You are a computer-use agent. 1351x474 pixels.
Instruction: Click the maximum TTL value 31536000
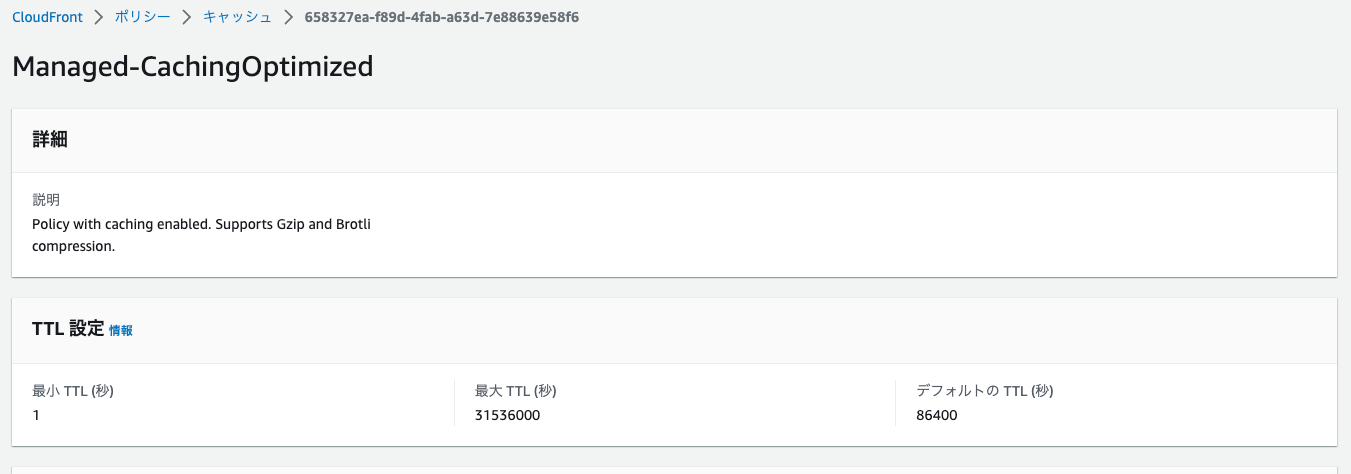tap(507, 415)
